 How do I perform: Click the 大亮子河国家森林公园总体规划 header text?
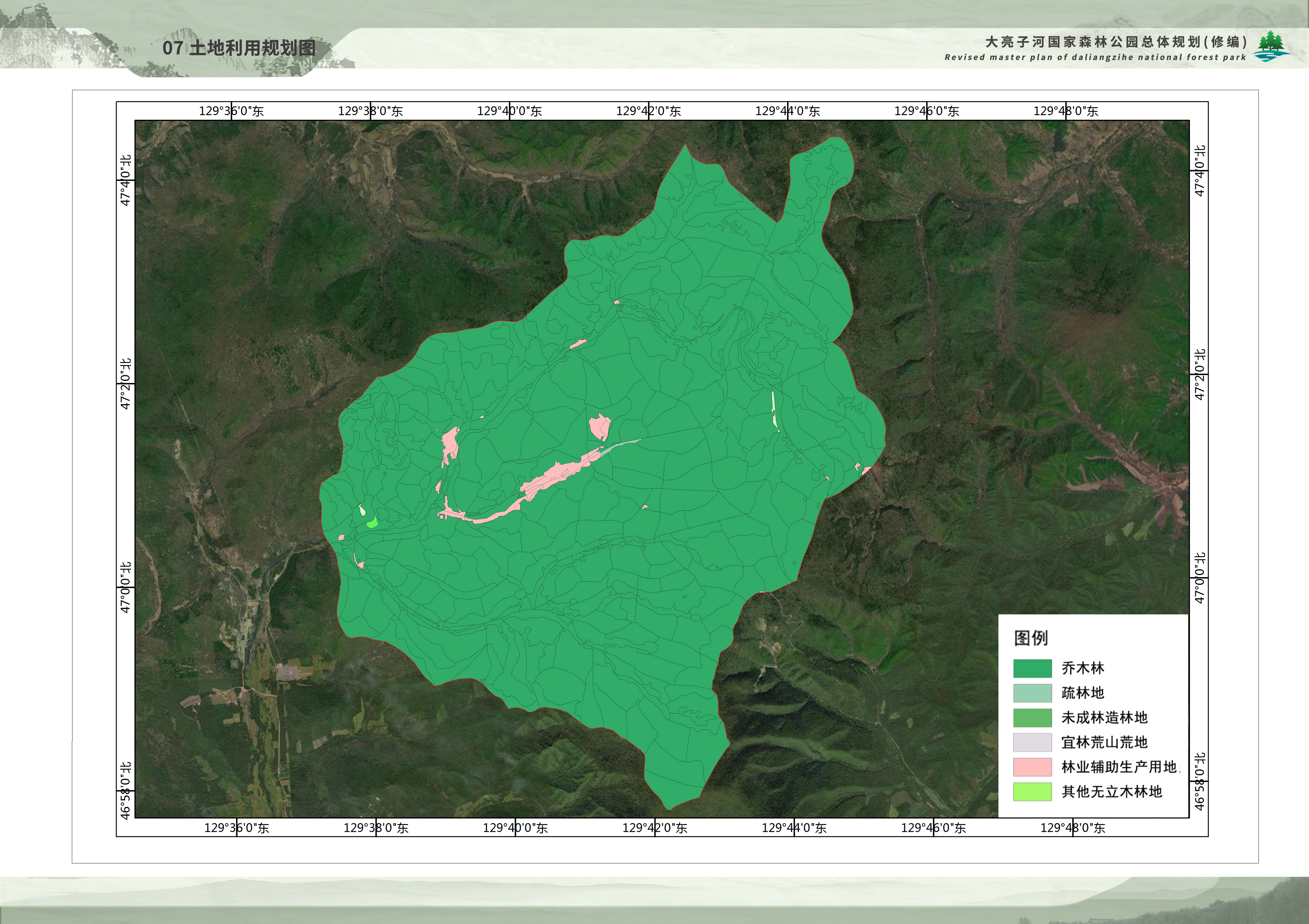click(1116, 42)
